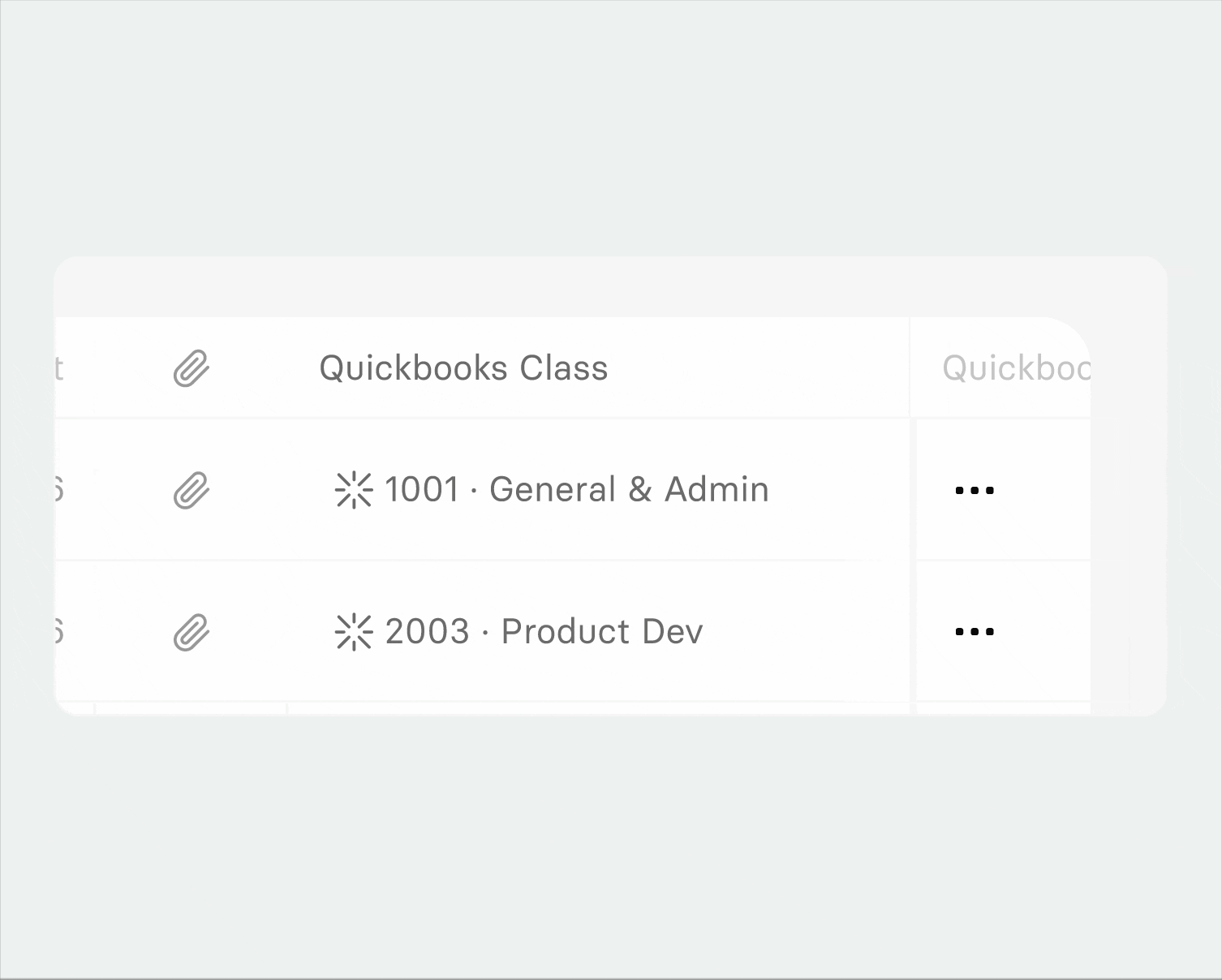Image resolution: width=1222 pixels, height=980 pixels.
Task: Click the divider right of Quickbooks Class header
Action: pos(910,368)
